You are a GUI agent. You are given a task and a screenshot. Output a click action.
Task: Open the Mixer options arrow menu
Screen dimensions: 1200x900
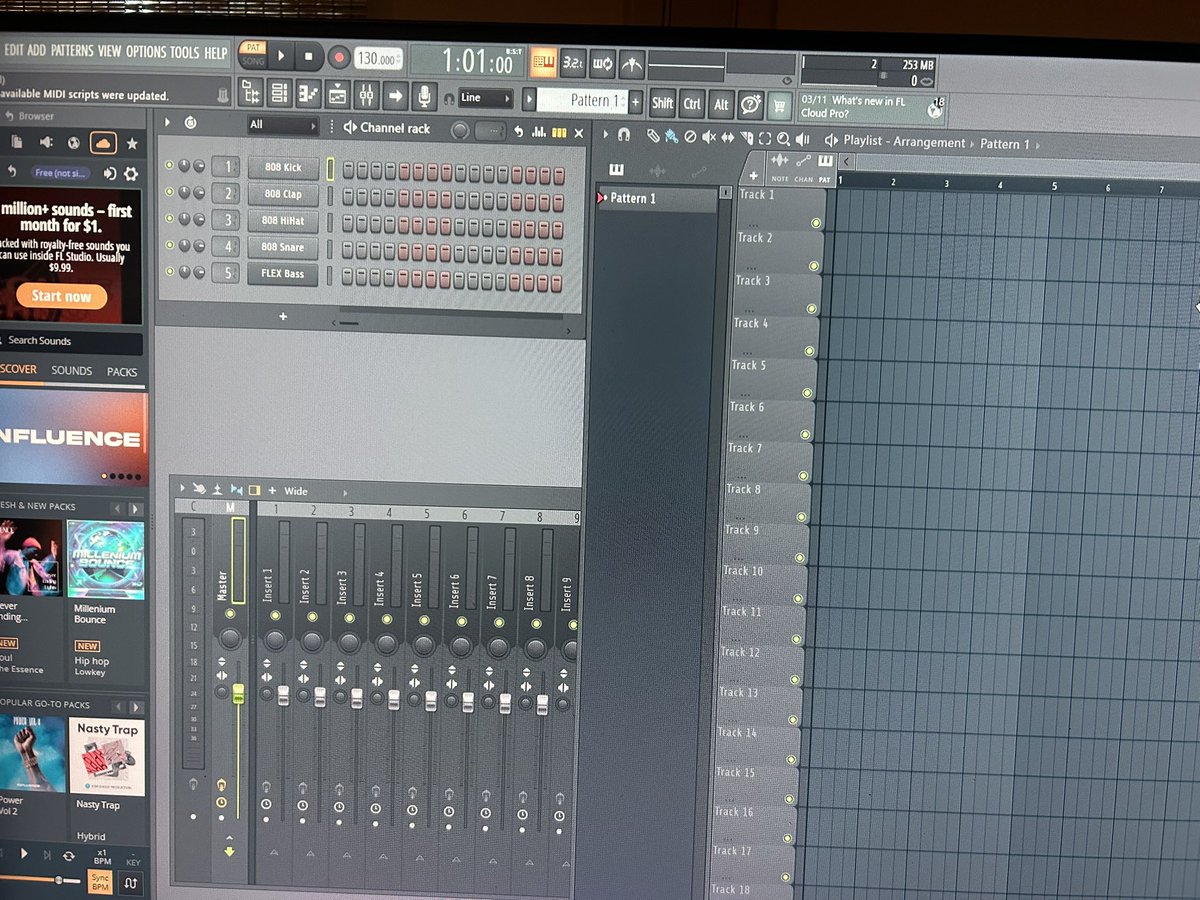click(x=181, y=488)
